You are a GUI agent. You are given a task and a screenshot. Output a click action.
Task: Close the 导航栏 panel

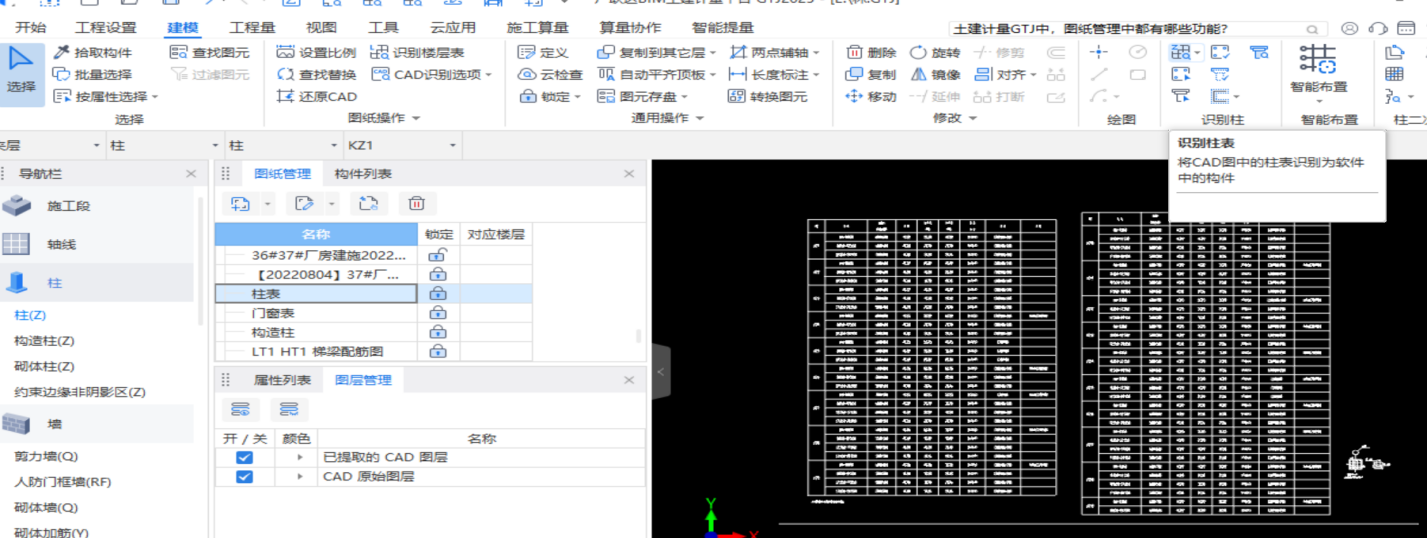pos(191,174)
